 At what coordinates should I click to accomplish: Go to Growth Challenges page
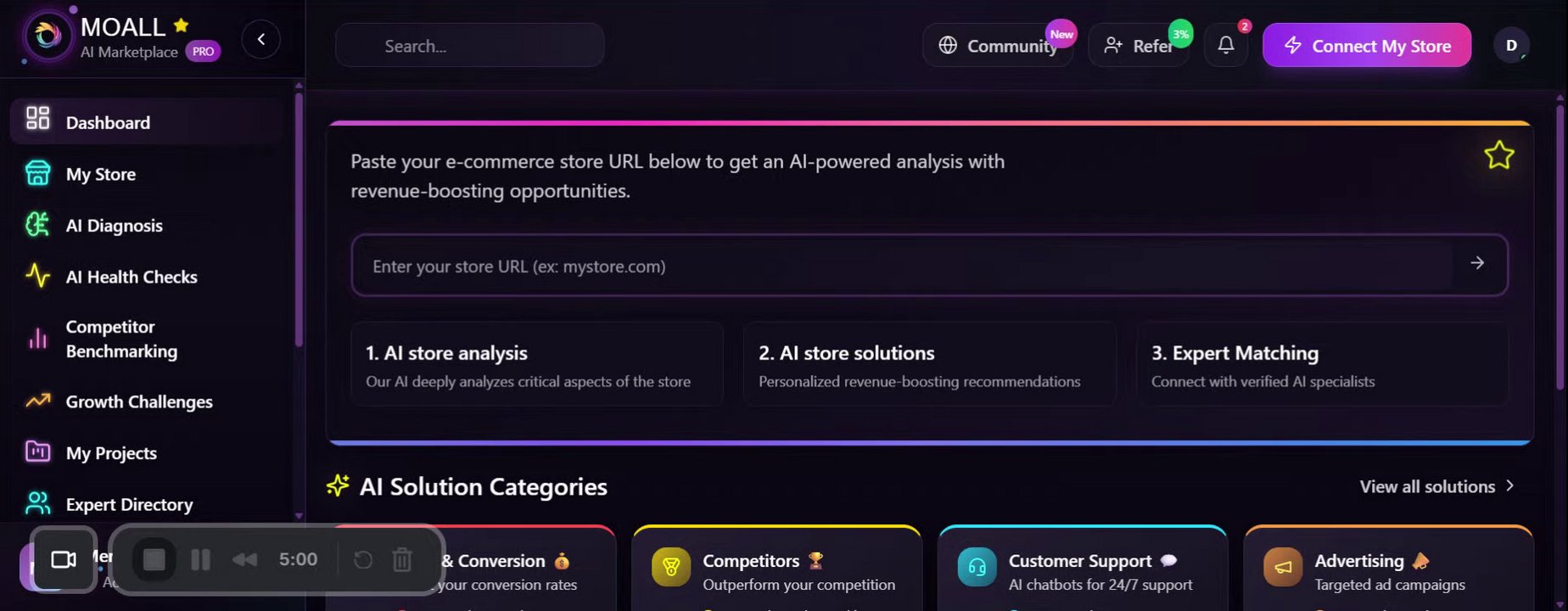(x=138, y=401)
